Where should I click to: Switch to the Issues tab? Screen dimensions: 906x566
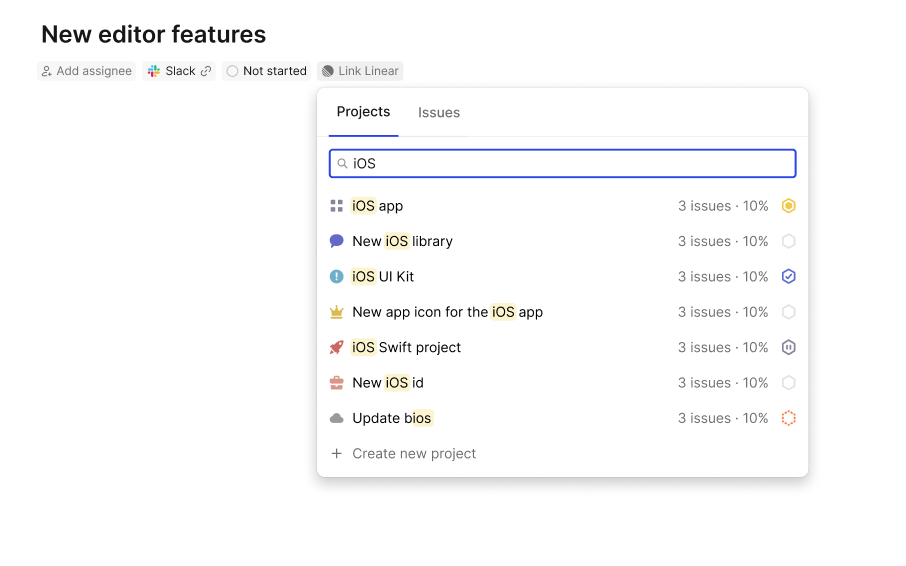[439, 113]
